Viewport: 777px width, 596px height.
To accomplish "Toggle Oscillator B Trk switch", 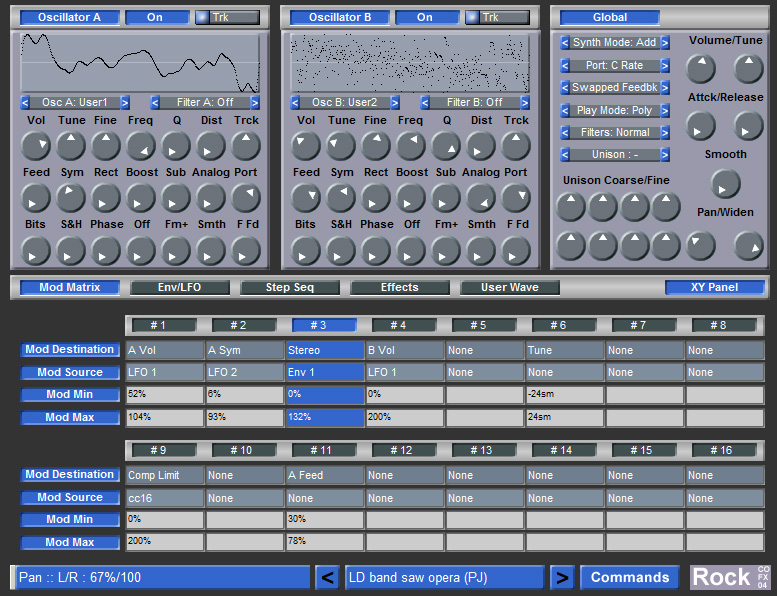I will click(x=498, y=17).
